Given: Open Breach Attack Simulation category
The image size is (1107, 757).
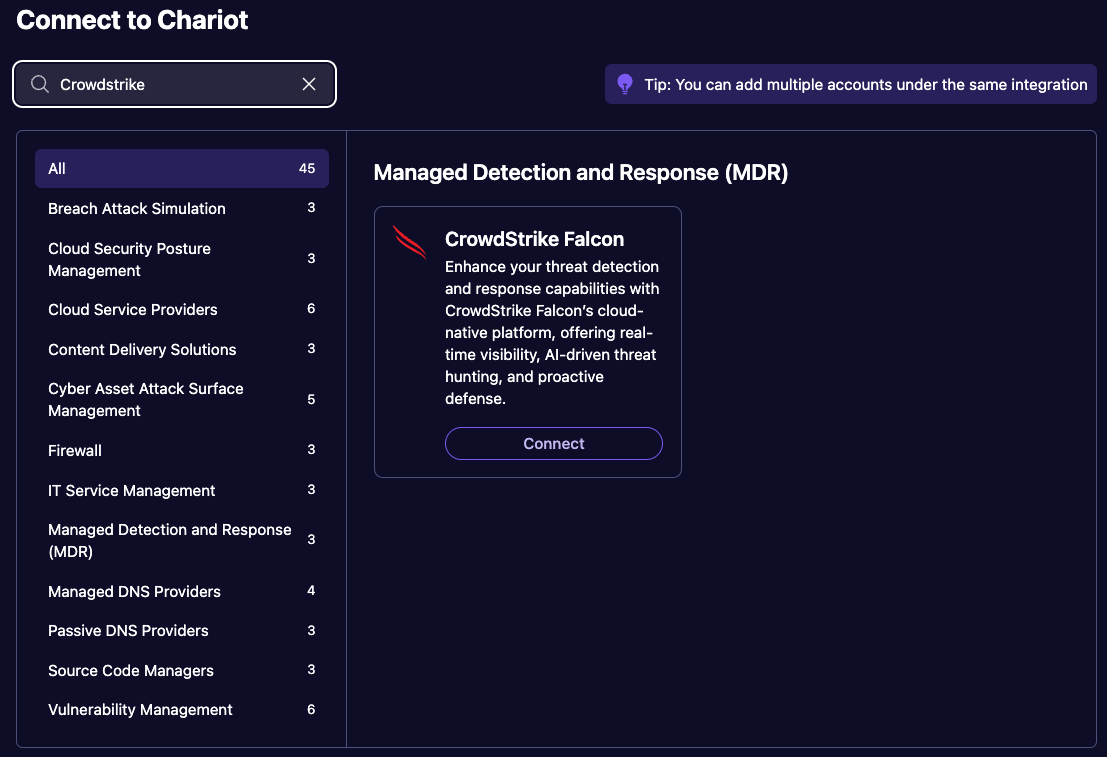Looking at the screenshot, I should [x=181, y=208].
